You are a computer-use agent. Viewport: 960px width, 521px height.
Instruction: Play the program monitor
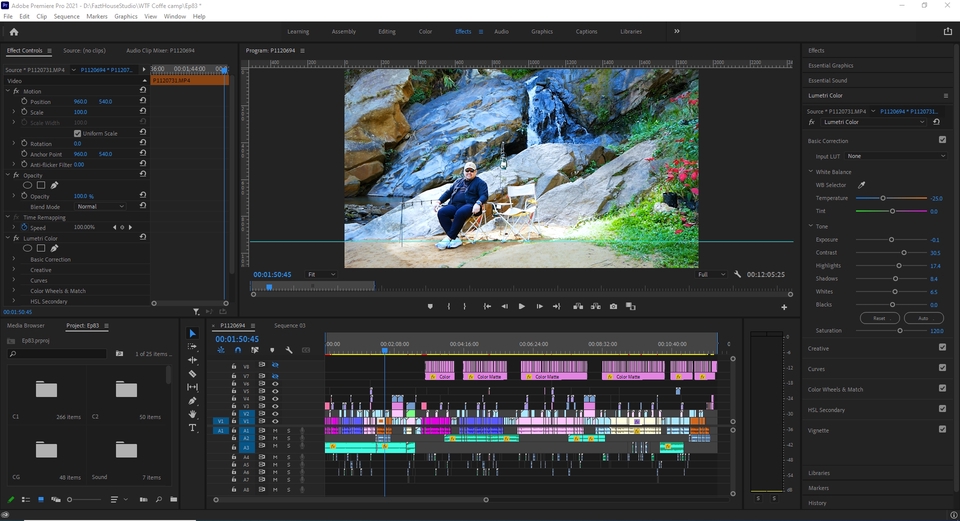(522, 306)
